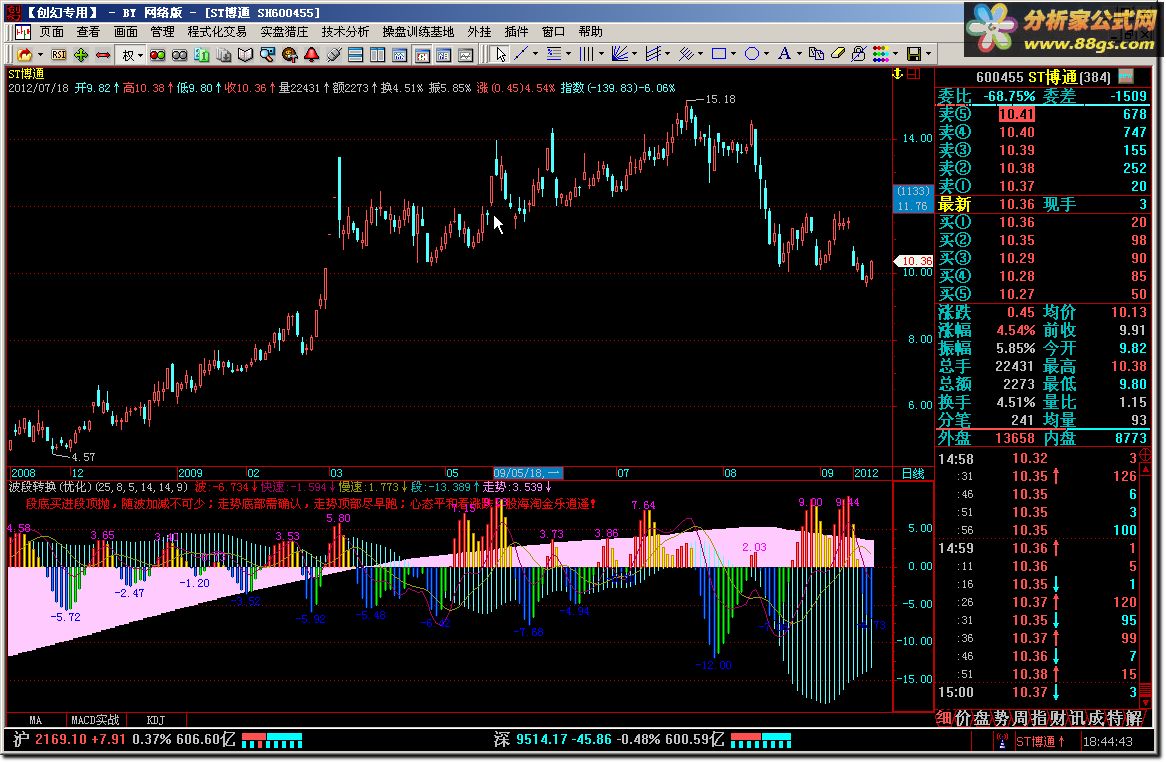Click the magnifier search screen icon

point(268,54)
